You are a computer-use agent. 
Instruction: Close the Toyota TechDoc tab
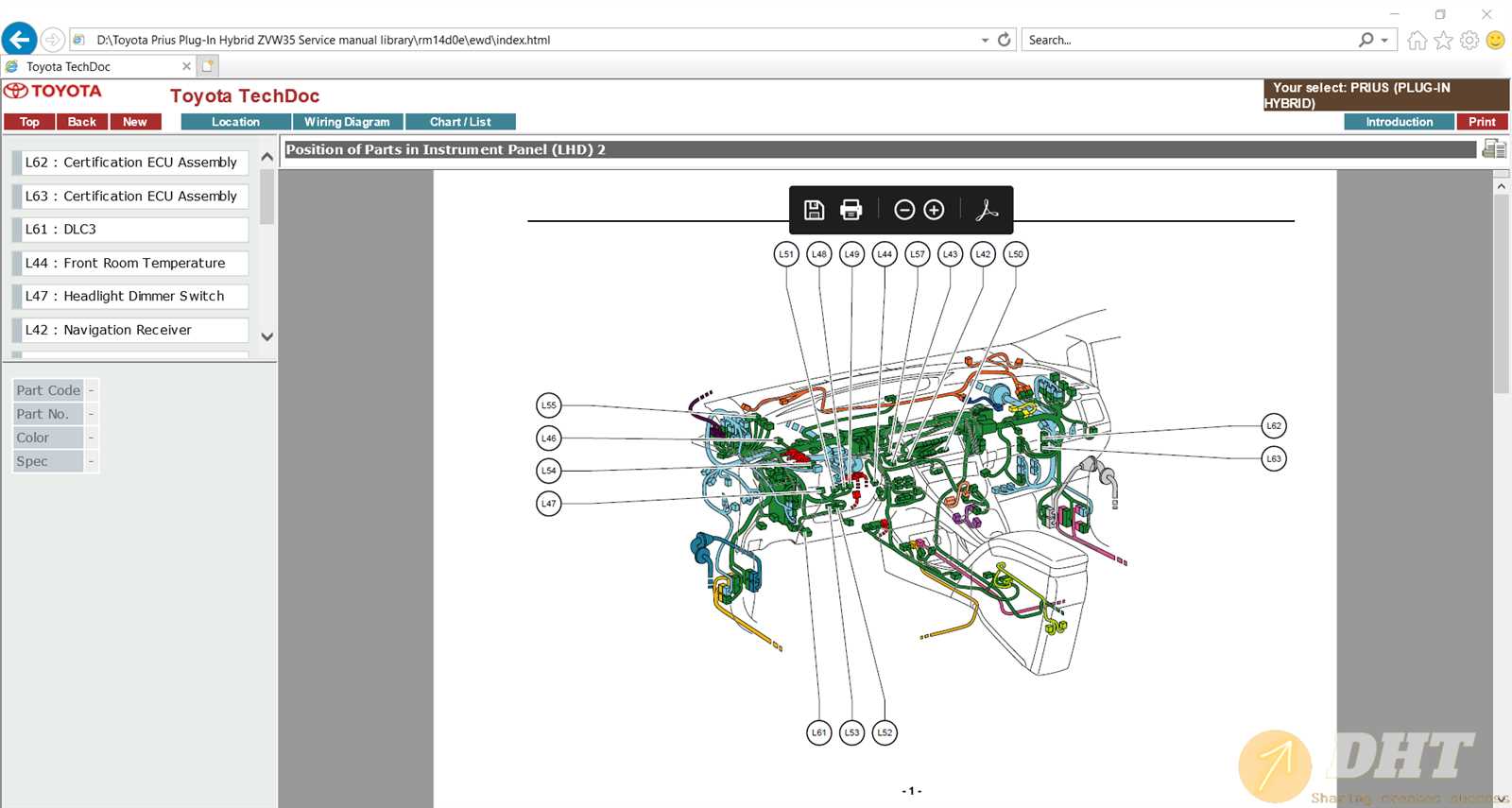pyautogui.click(x=186, y=66)
